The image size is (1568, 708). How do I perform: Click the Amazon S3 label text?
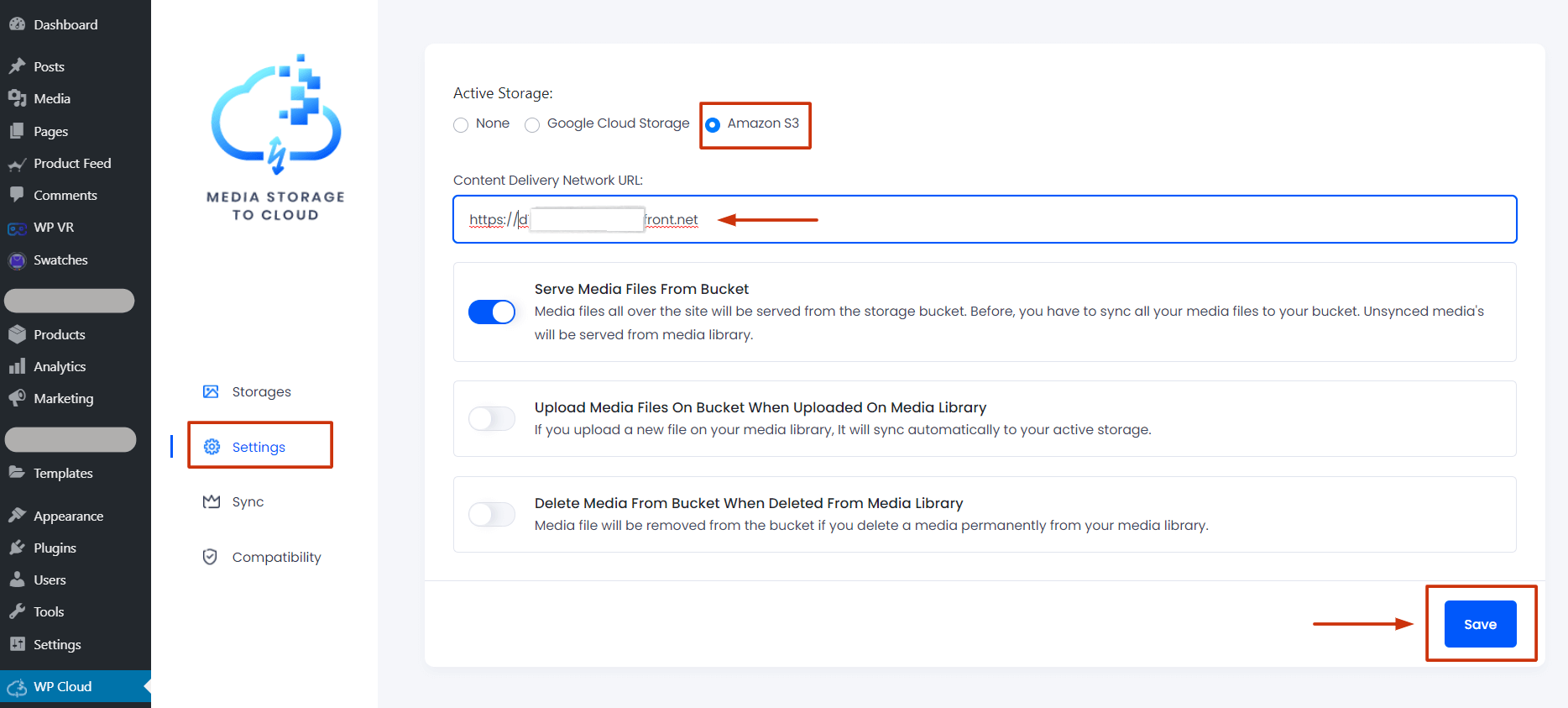coord(763,123)
